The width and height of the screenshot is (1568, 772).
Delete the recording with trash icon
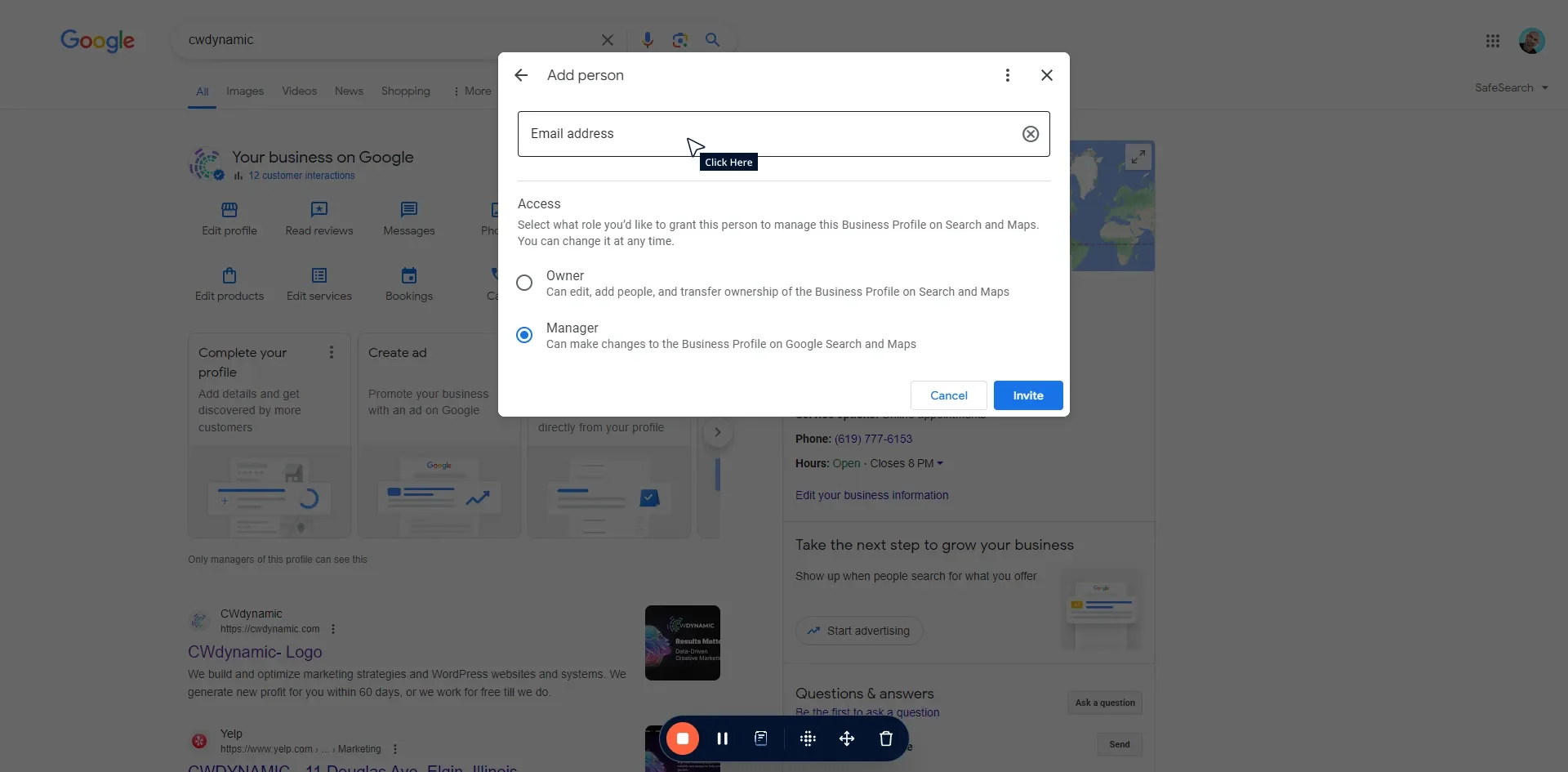tap(885, 739)
